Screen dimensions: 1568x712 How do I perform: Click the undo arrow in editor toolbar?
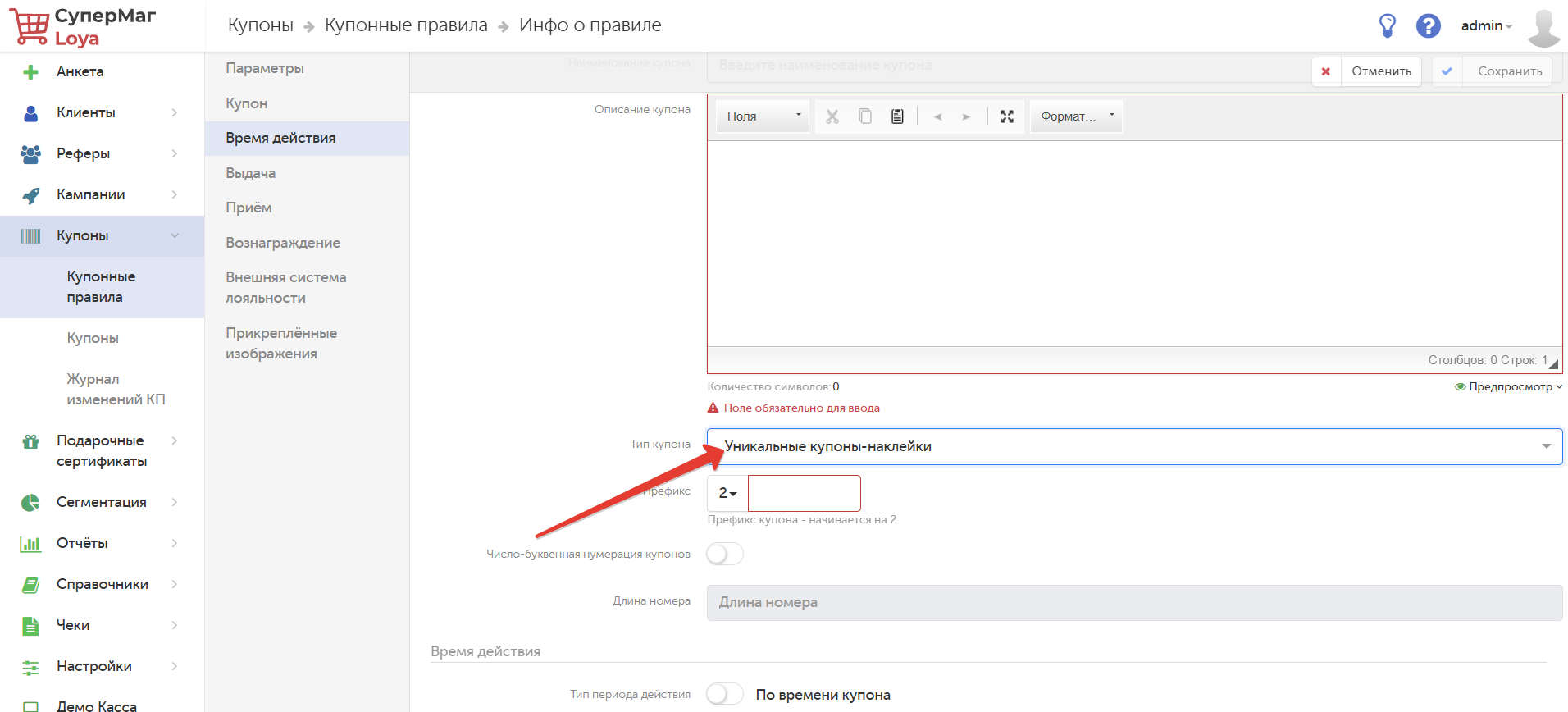pos(937,116)
